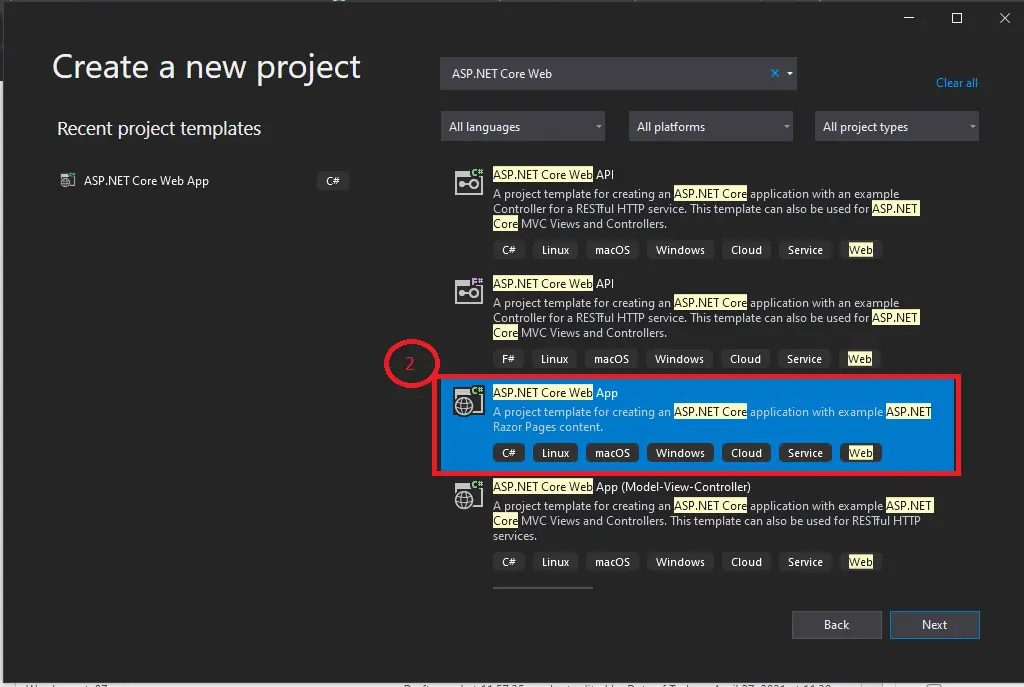Open the All platforms dropdown
The height and width of the screenshot is (687, 1024).
coord(711,127)
